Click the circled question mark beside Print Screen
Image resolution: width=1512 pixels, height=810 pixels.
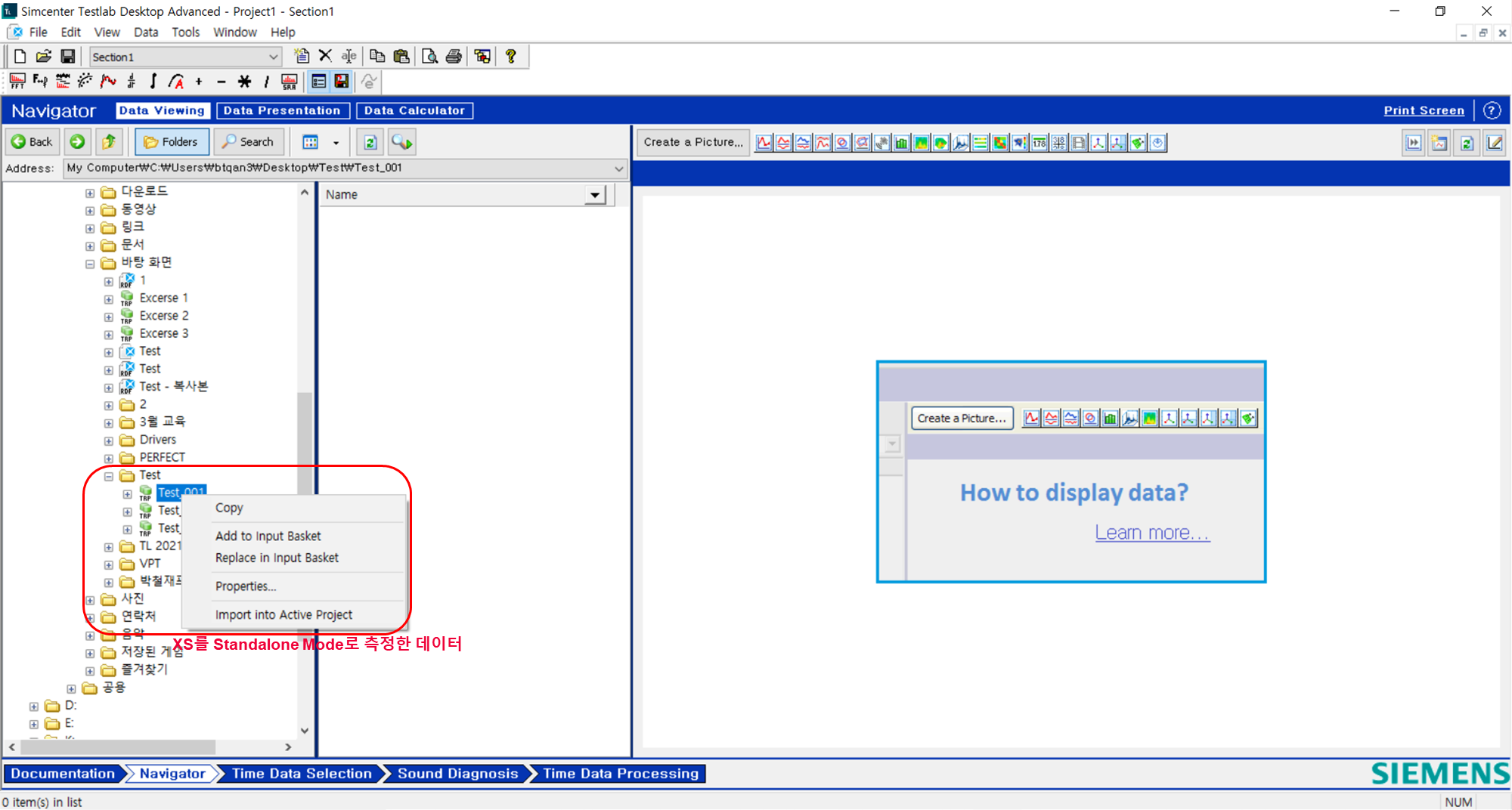pyautogui.click(x=1492, y=110)
